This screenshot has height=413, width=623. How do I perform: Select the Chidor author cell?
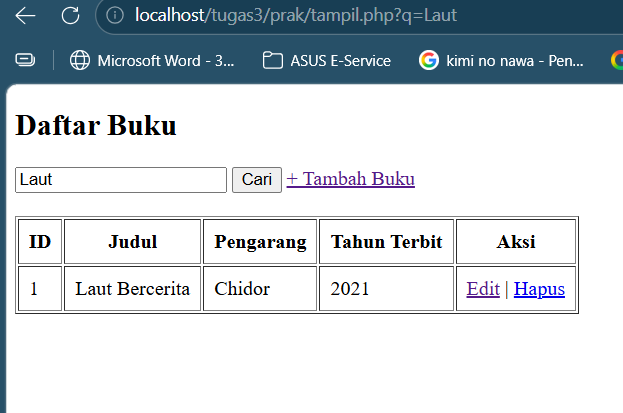point(242,289)
